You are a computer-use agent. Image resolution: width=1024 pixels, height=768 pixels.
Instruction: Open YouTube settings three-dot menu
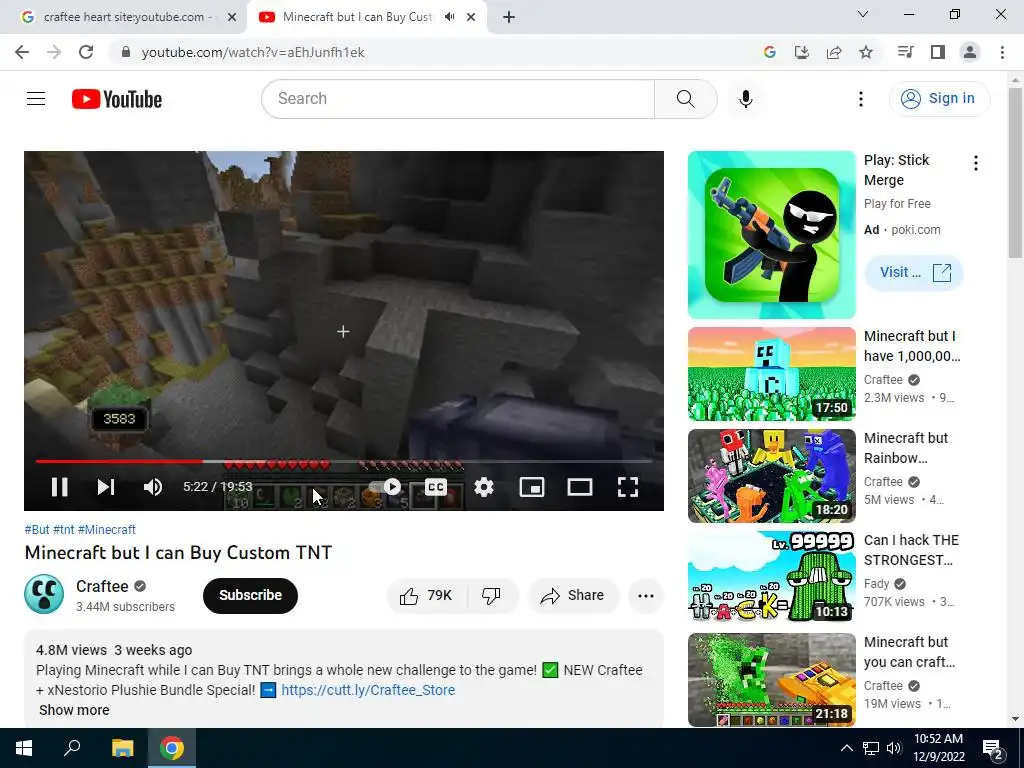point(861,99)
